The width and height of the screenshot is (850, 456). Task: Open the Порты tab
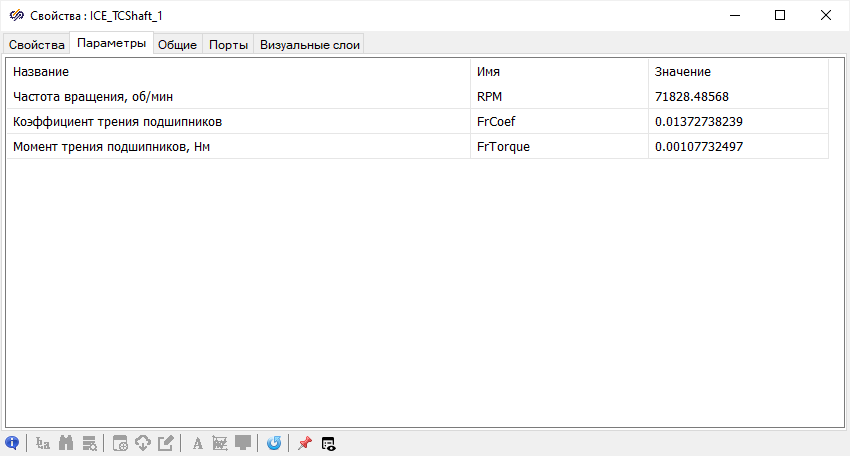(x=228, y=44)
